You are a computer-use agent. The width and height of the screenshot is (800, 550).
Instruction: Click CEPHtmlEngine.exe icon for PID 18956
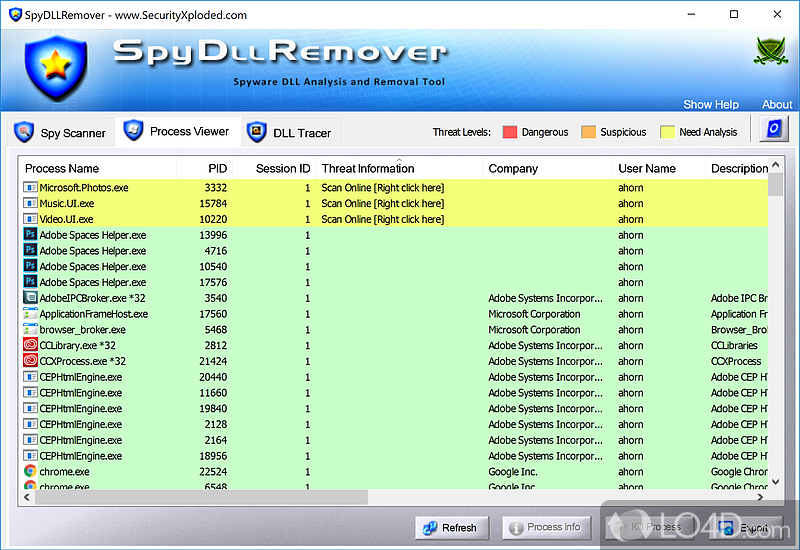[x=30, y=456]
